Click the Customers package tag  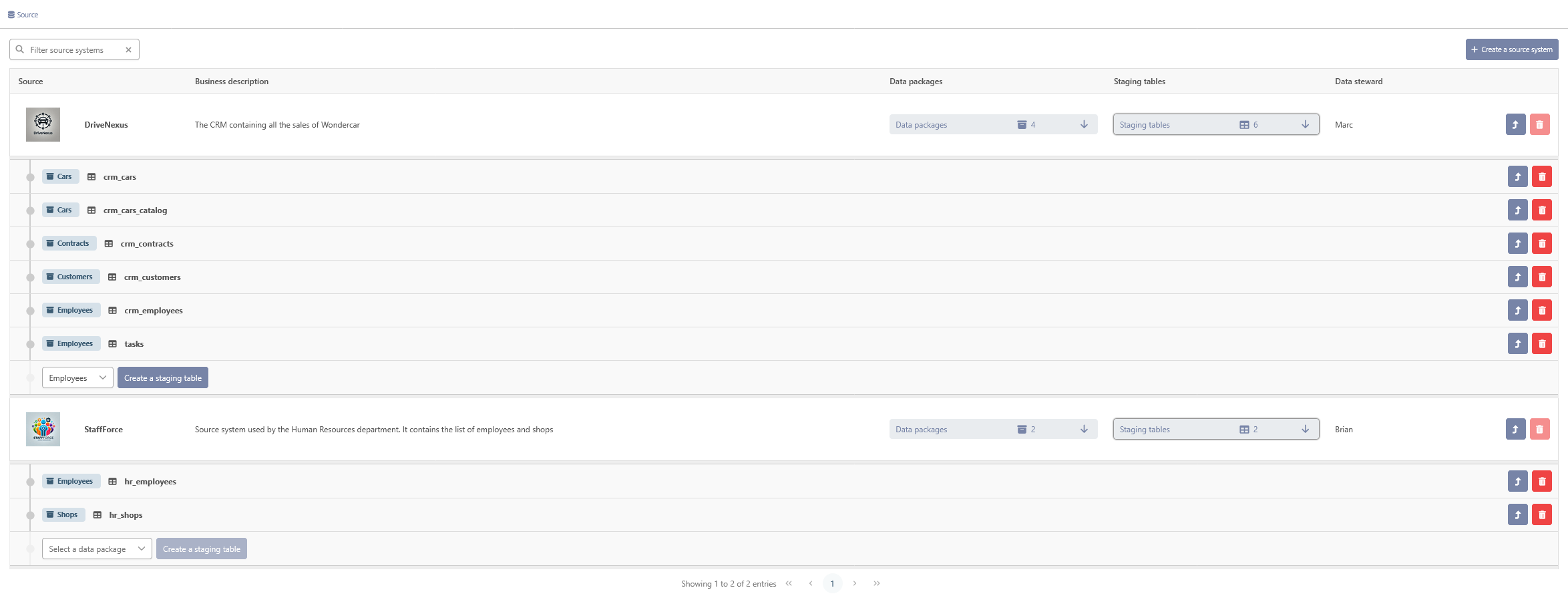[71, 277]
